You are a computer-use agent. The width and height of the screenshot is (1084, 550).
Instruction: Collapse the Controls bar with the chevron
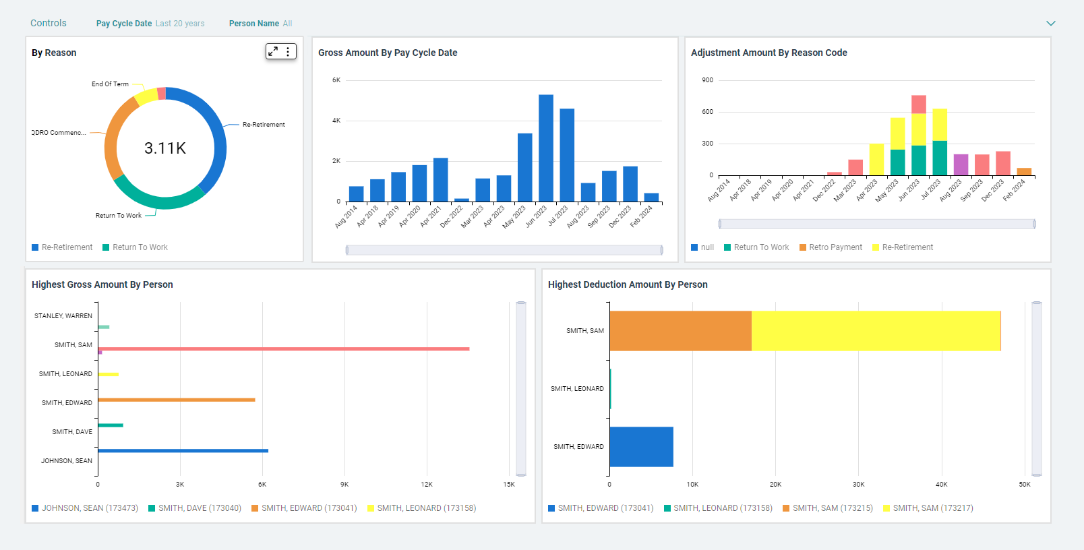pos(1051,23)
